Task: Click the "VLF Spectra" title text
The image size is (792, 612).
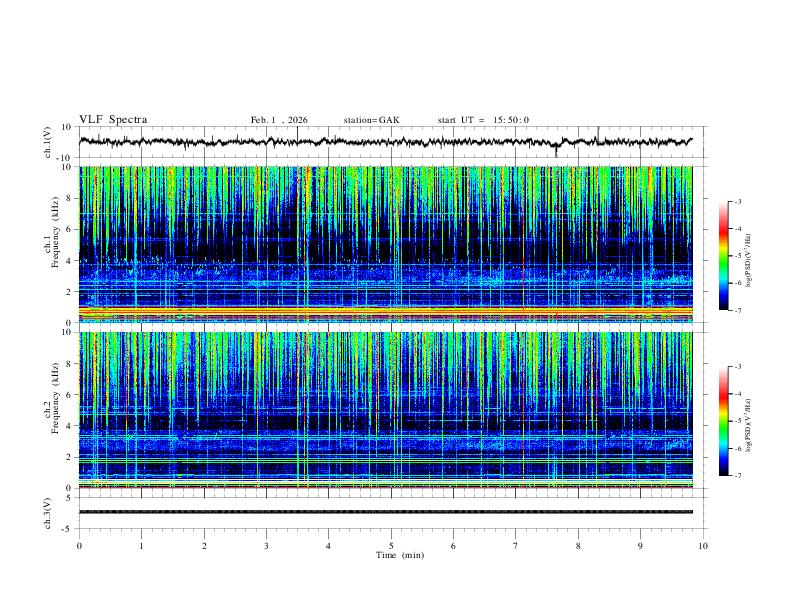Action: [113, 120]
